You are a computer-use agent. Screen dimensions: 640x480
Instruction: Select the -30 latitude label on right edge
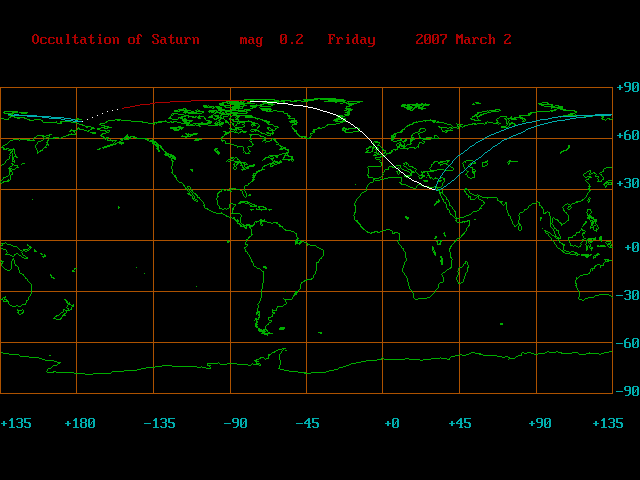626,295
